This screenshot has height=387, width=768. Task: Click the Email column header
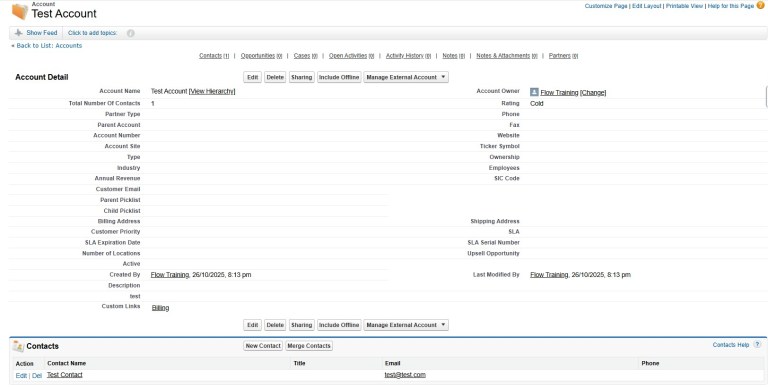pos(392,363)
